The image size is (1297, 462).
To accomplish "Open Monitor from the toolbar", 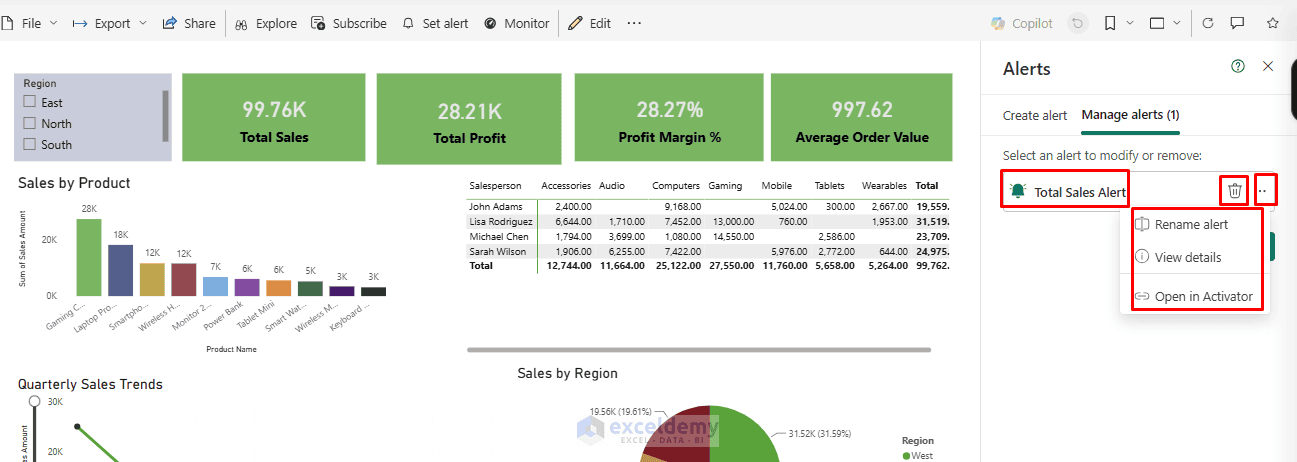I will [x=516, y=23].
